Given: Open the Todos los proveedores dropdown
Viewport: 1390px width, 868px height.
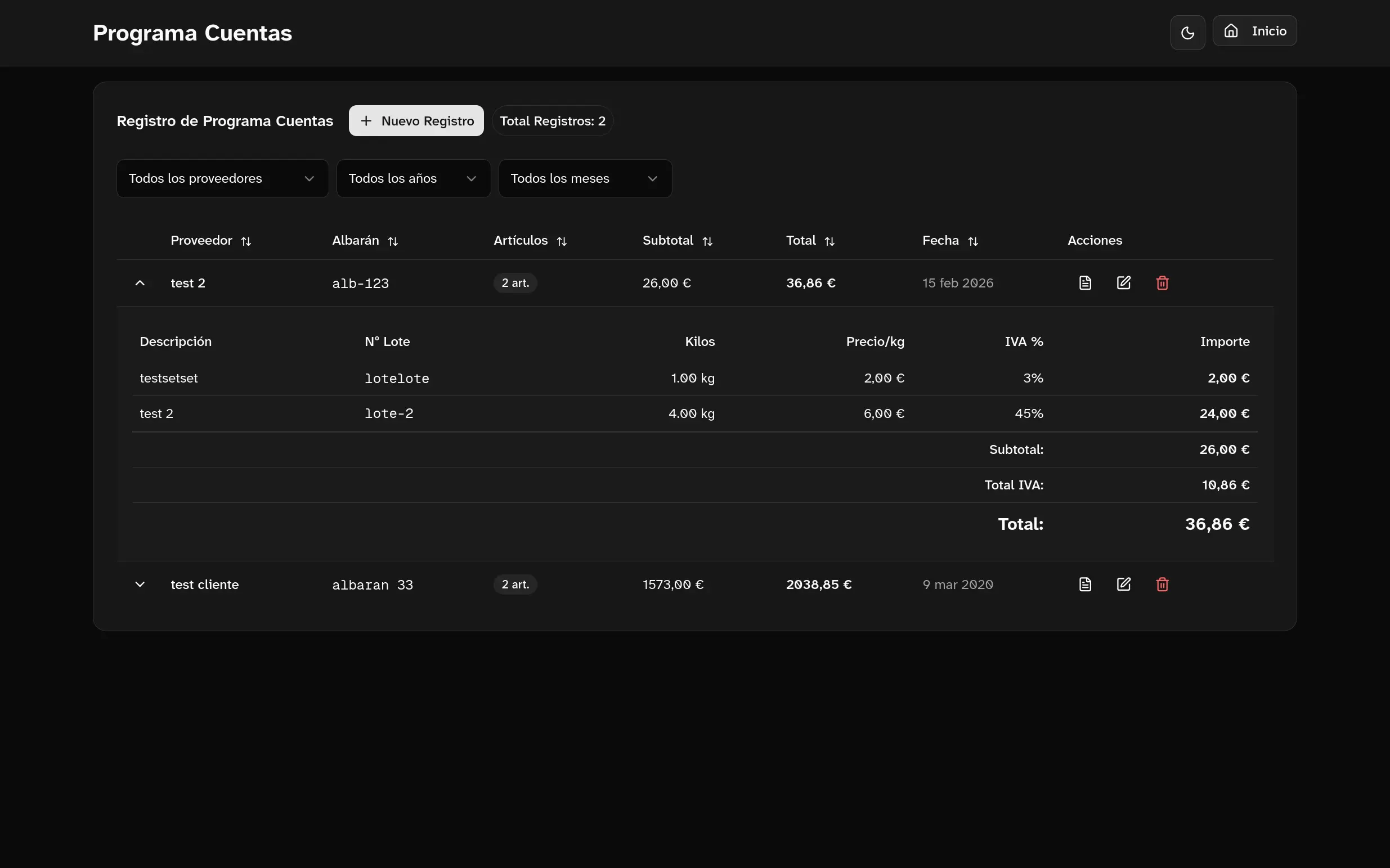Looking at the screenshot, I should click(222, 178).
